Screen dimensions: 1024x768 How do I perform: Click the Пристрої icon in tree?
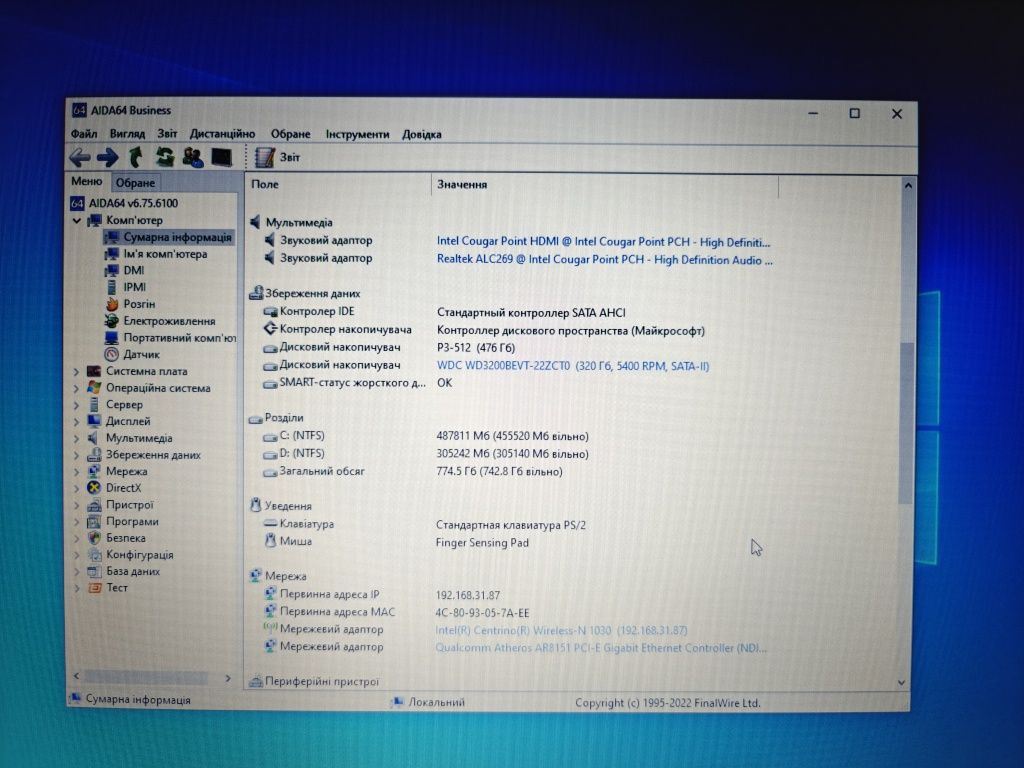94,505
